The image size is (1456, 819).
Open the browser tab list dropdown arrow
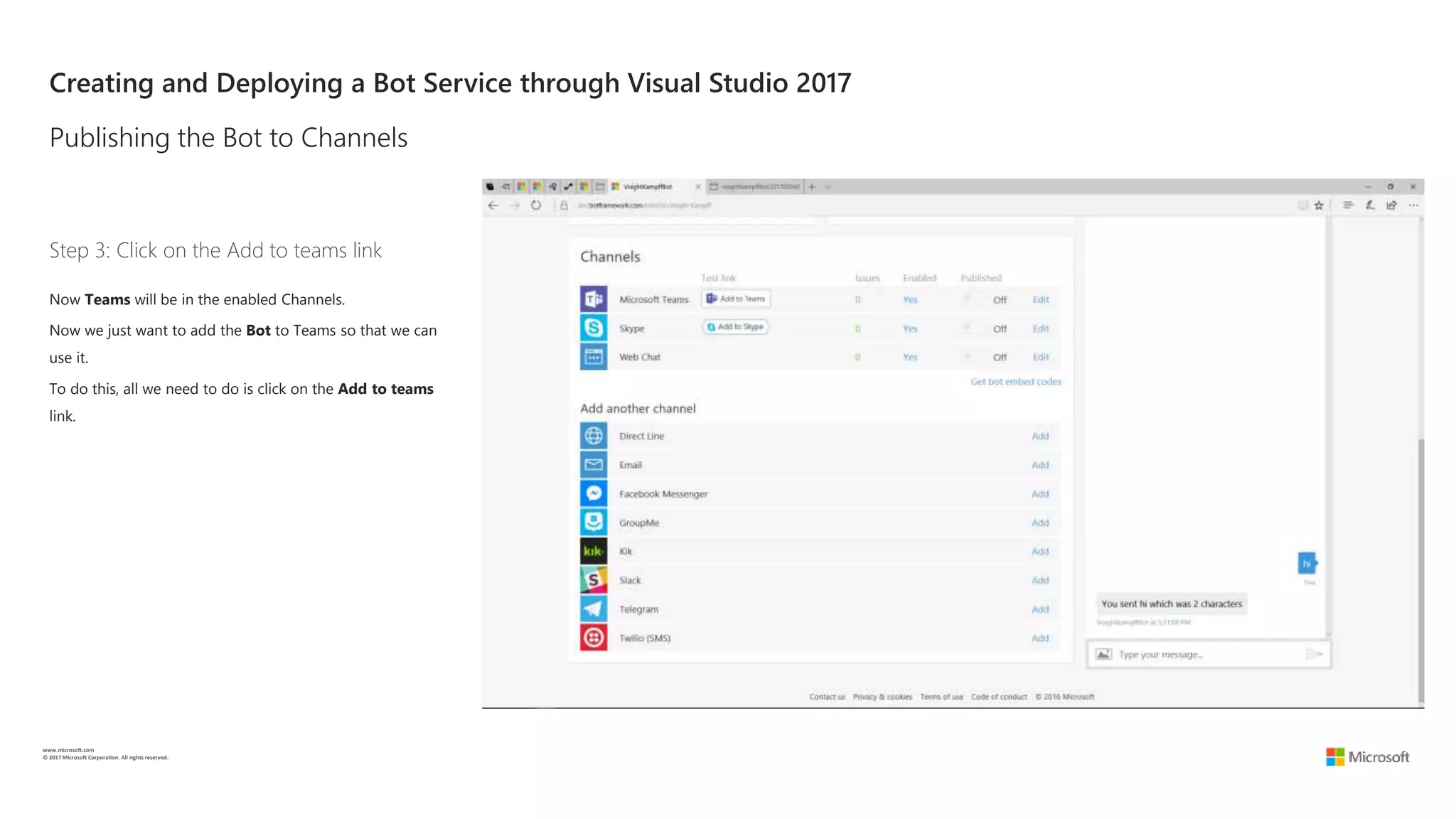click(828, 187)
